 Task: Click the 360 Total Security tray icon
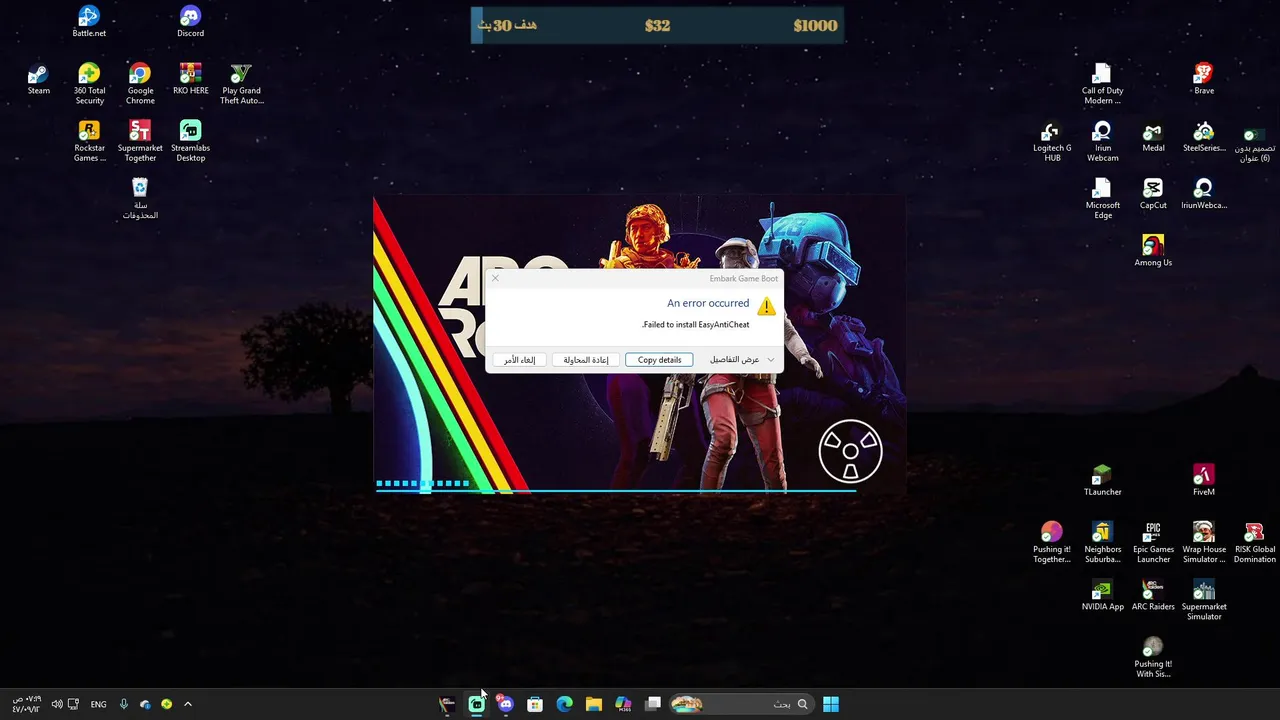click(x=166, y=704)
